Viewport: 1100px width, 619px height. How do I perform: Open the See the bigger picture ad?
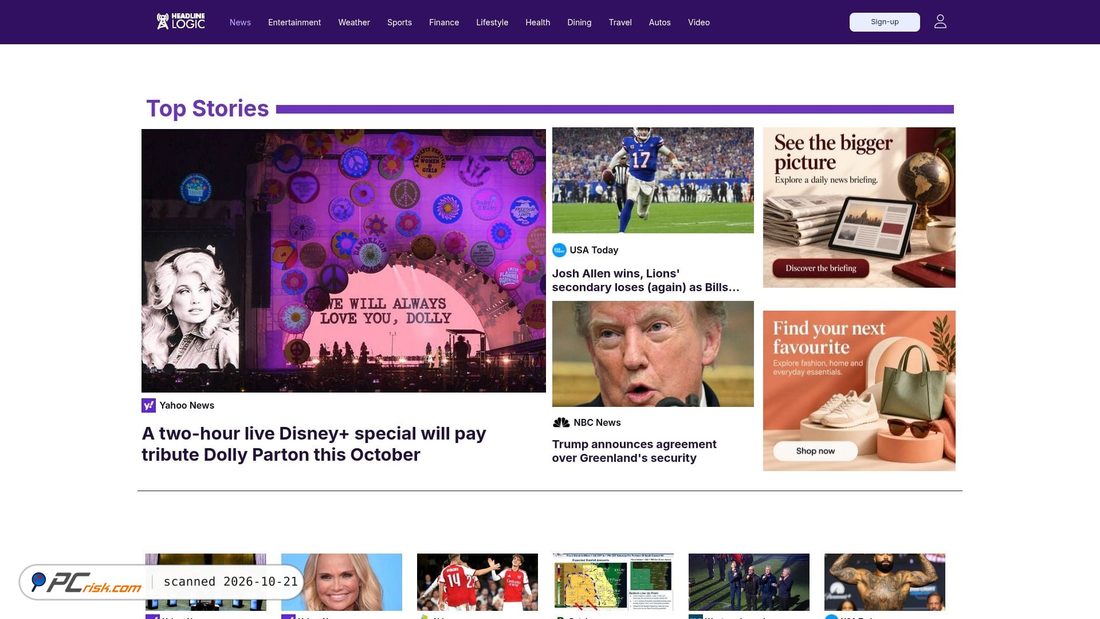click(859, 207)
